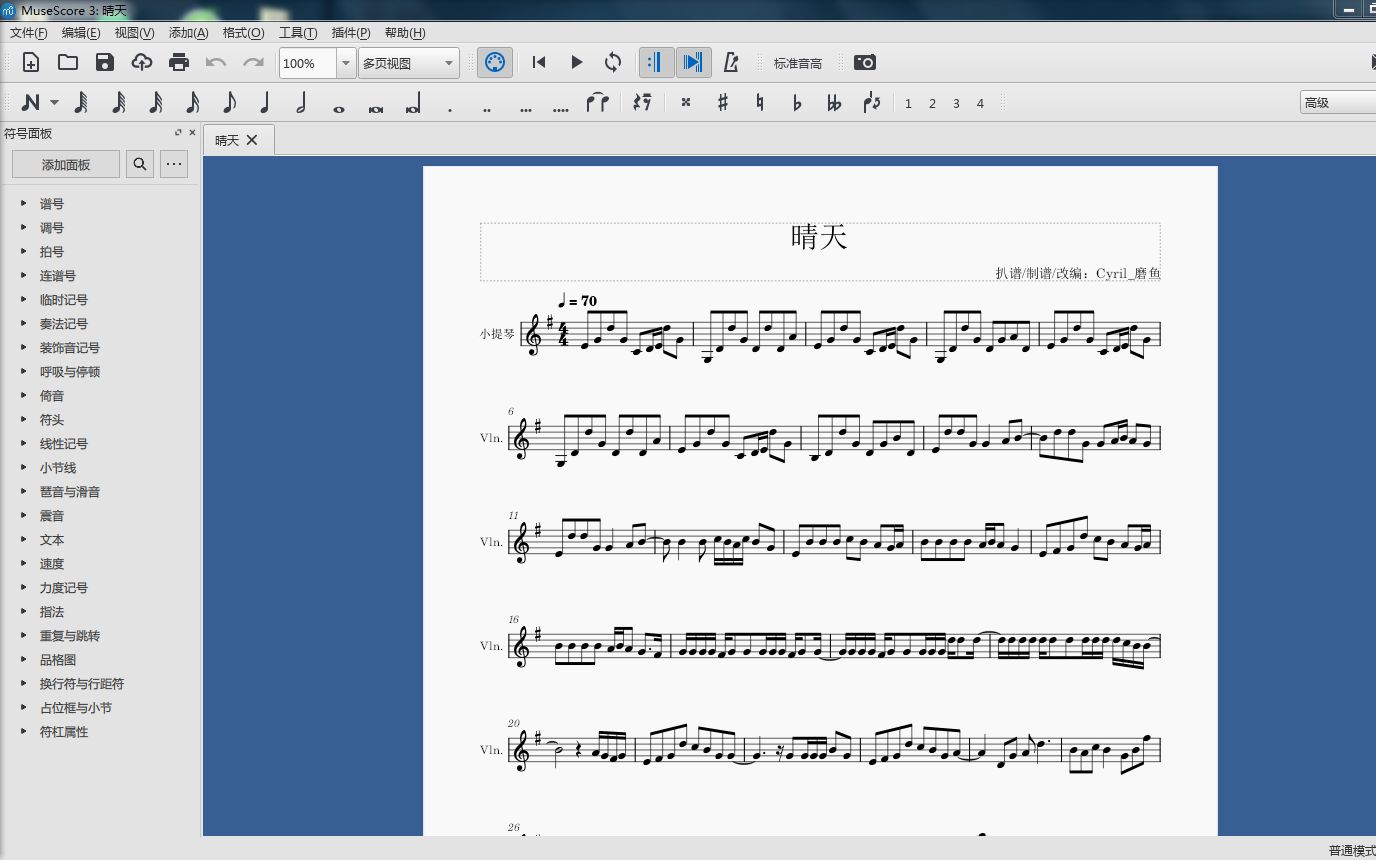This screenshot has height=860, width=1376.
Task: Start score playback
Action: click(x=576, y=62)
